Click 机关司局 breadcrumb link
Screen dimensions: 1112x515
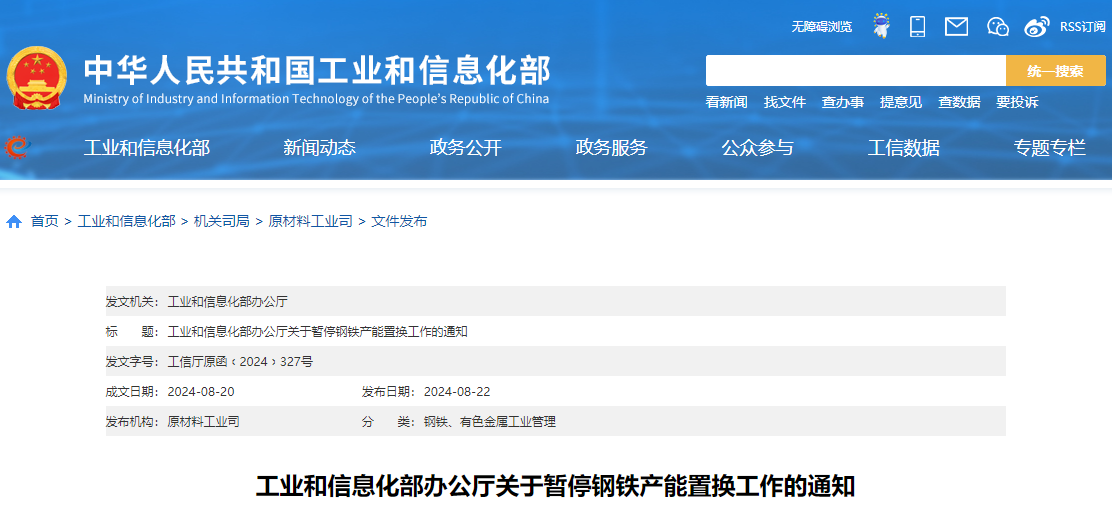tap(222, 221)
